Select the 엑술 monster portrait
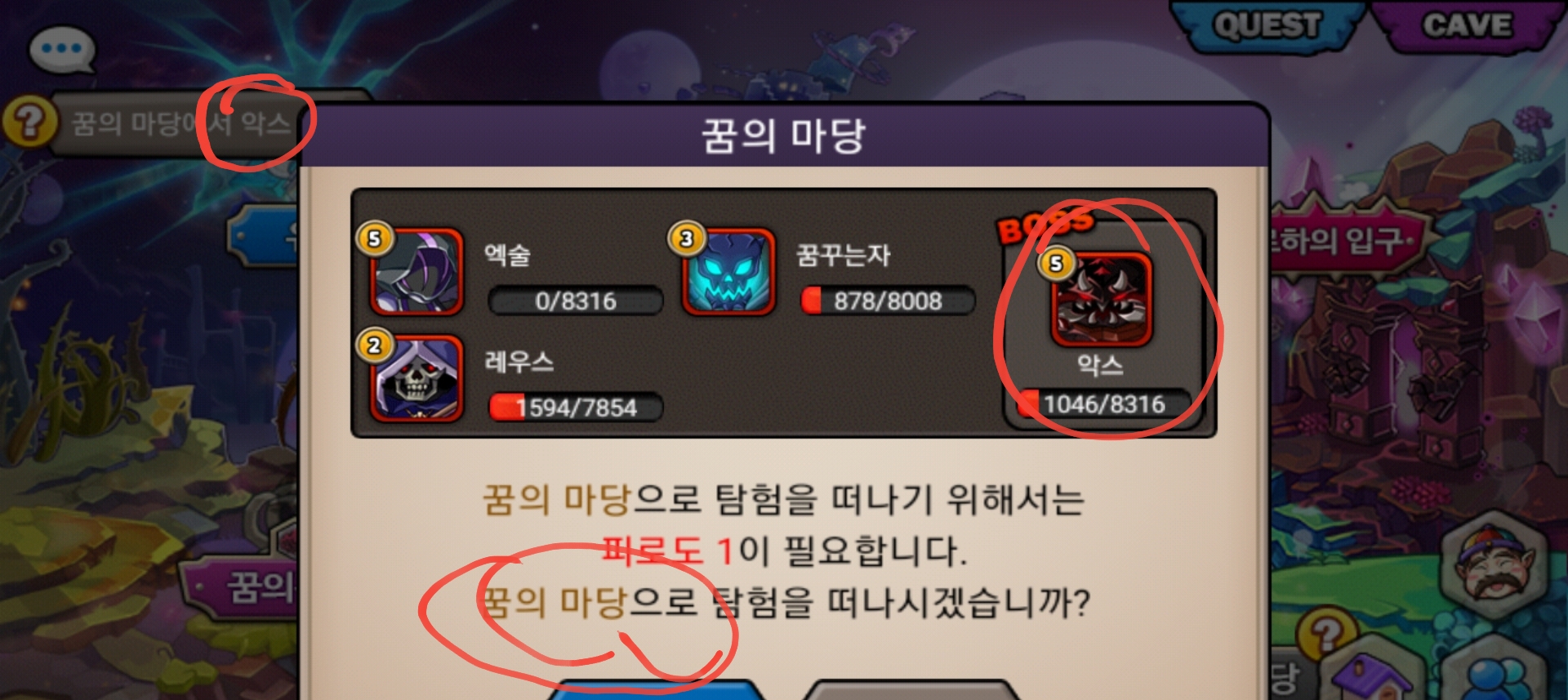 [x=416, y=272]
